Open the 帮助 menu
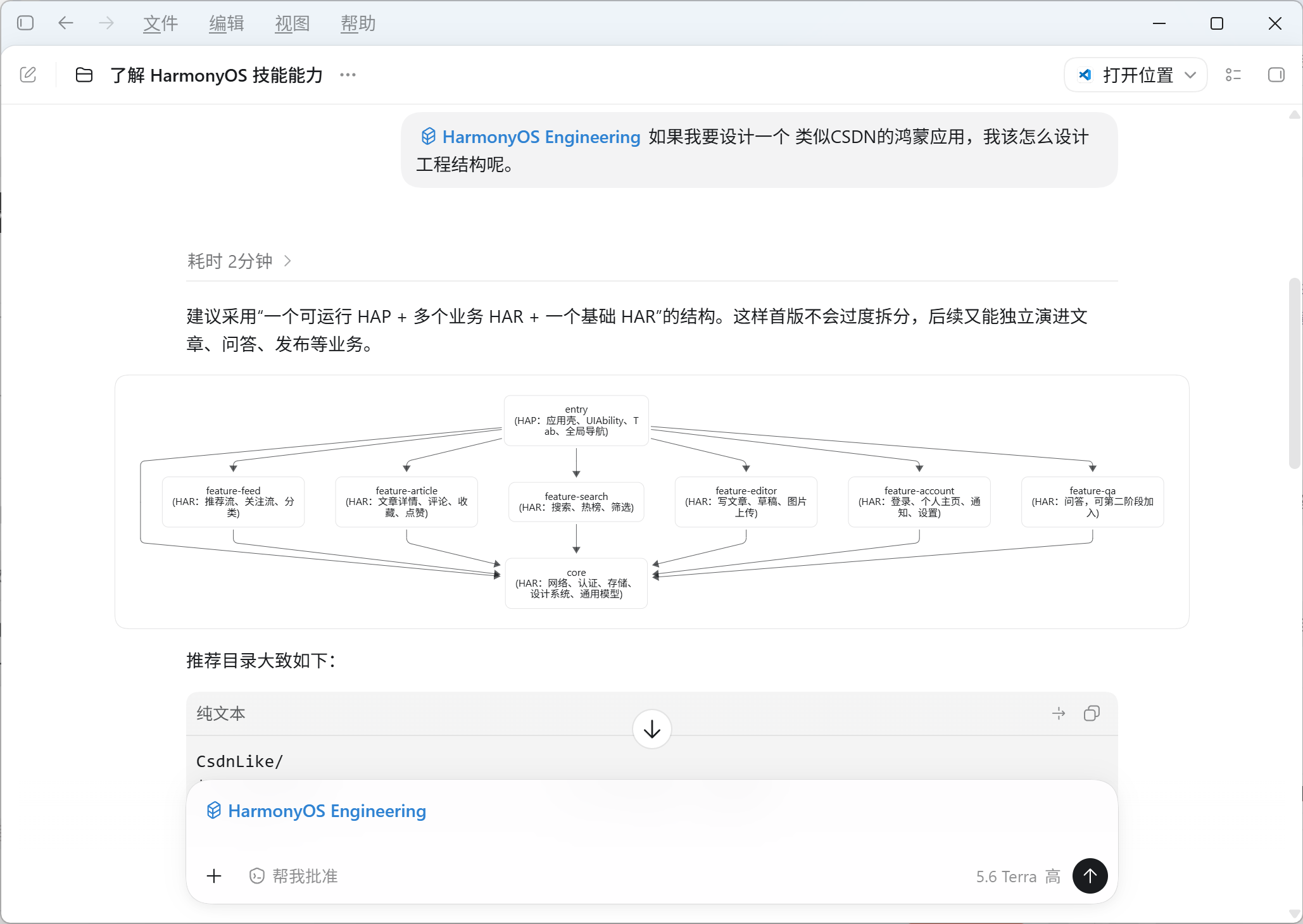1303x924 pixels. [x=358, y=23]
